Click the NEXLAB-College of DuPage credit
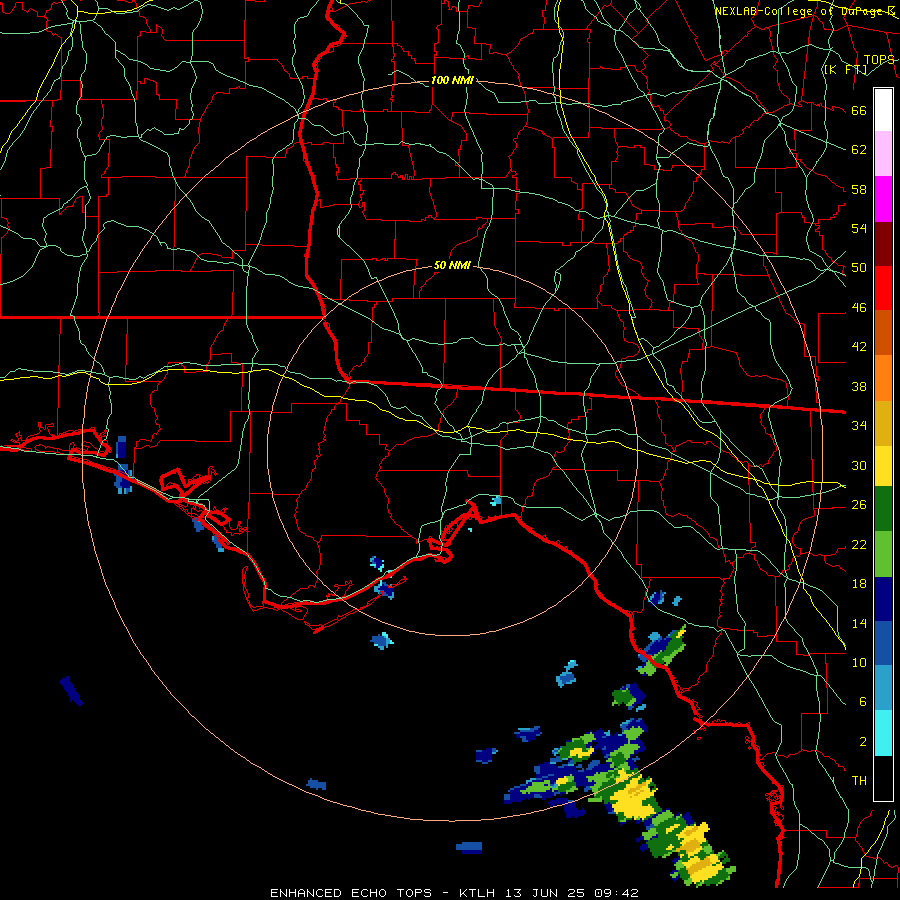Screen dimensions: 900x900 coord(805,11)
